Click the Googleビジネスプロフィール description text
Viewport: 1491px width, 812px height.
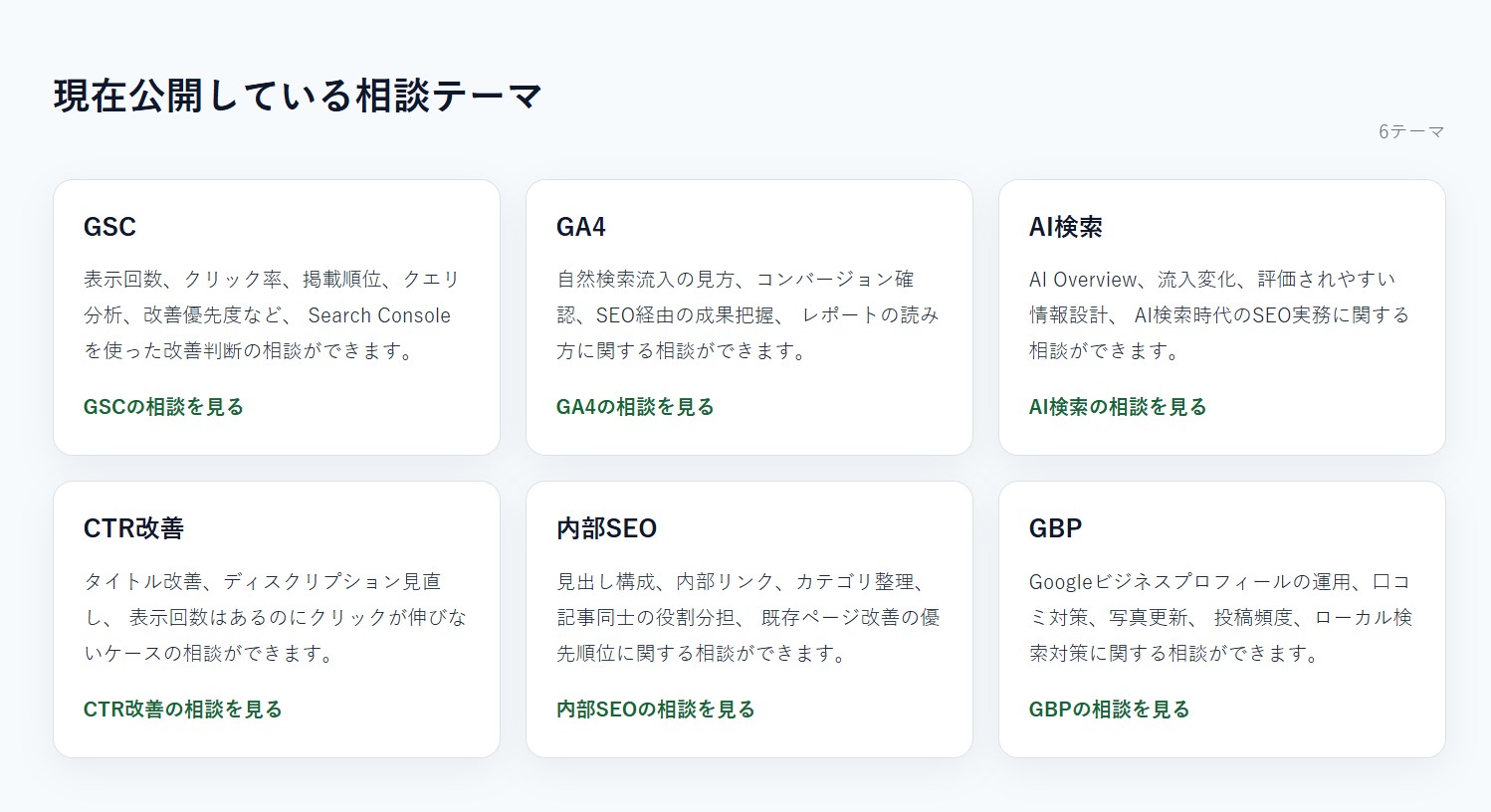click(x=1219, y=617)
